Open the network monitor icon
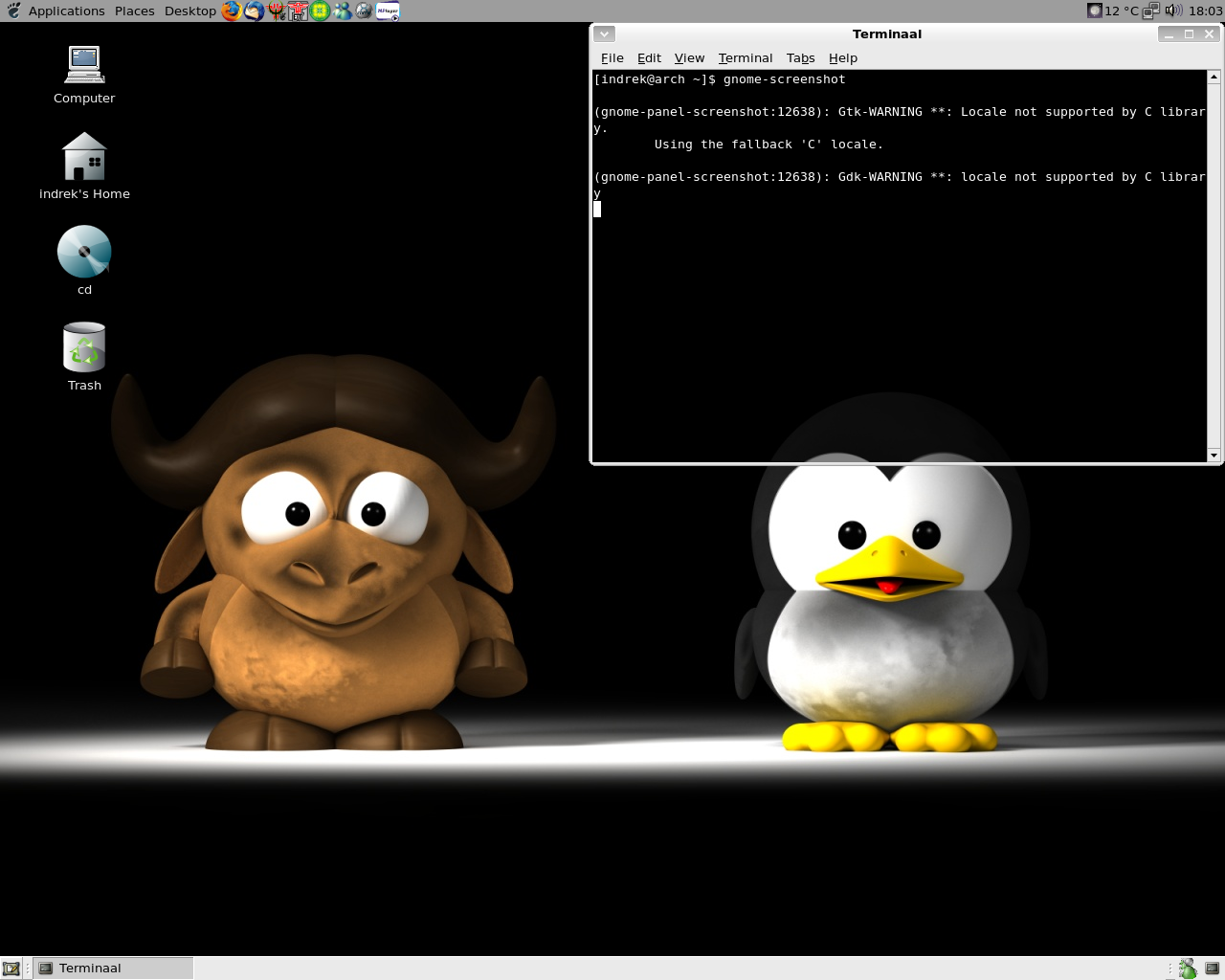This screenshot has height=980, width=1225. click(1151, 11)
